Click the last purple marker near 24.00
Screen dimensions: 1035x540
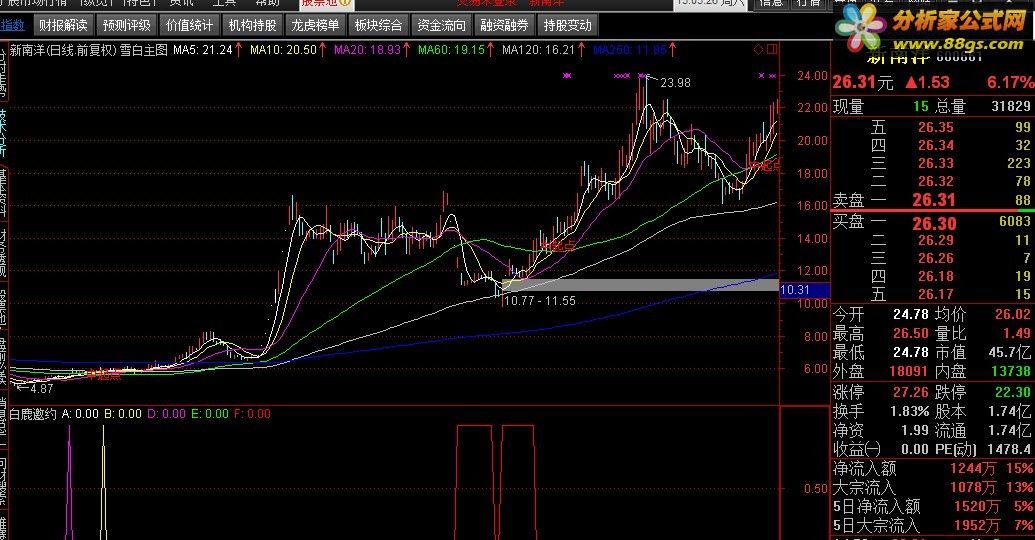click(x=772, y=76)
